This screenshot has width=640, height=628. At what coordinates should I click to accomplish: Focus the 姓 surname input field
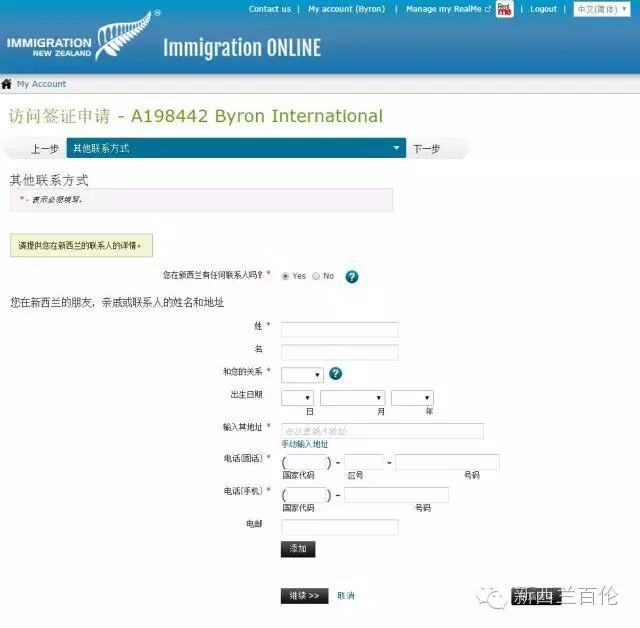click(340, 329)
